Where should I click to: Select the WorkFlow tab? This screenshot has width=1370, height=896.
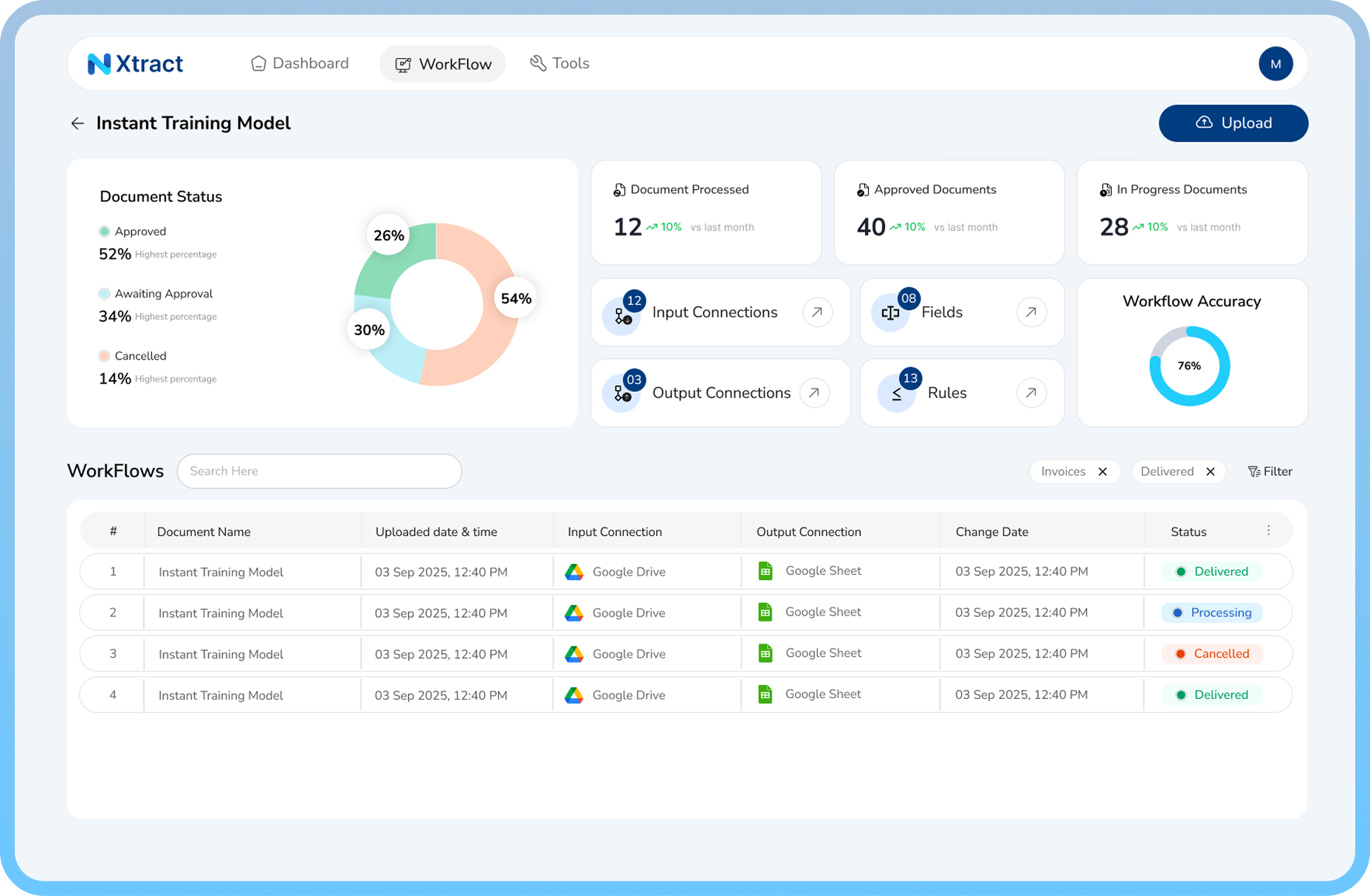point(443,64)
